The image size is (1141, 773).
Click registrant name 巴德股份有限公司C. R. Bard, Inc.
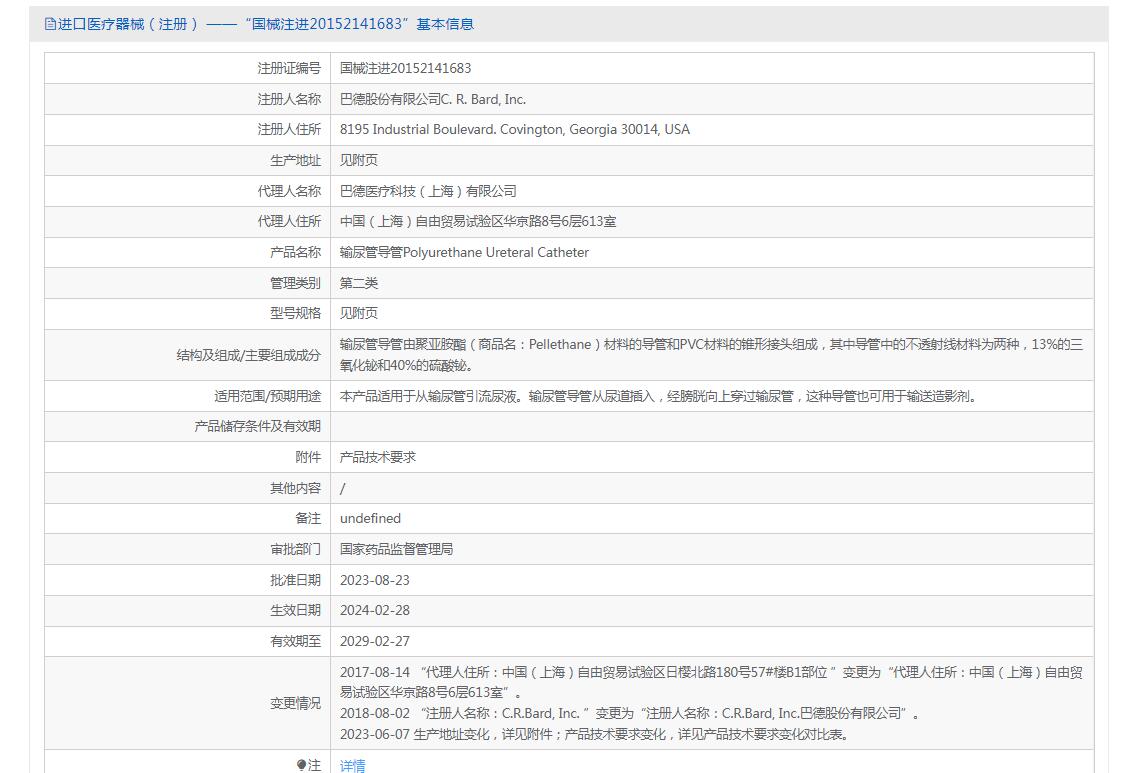(433, 99)
